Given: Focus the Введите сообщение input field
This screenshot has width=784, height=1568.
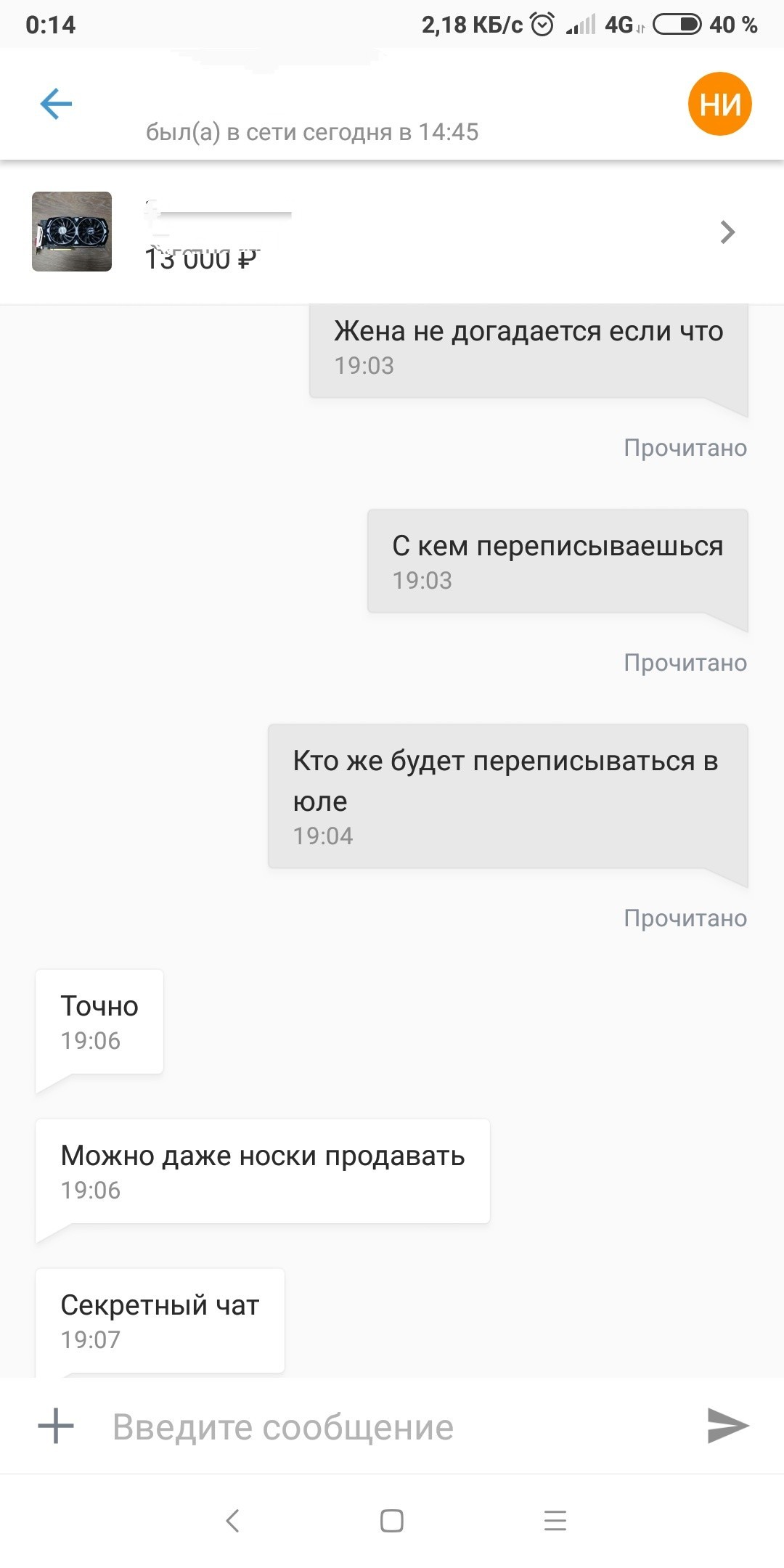Looking at the screenshot, I should [x=392, y=1427].
